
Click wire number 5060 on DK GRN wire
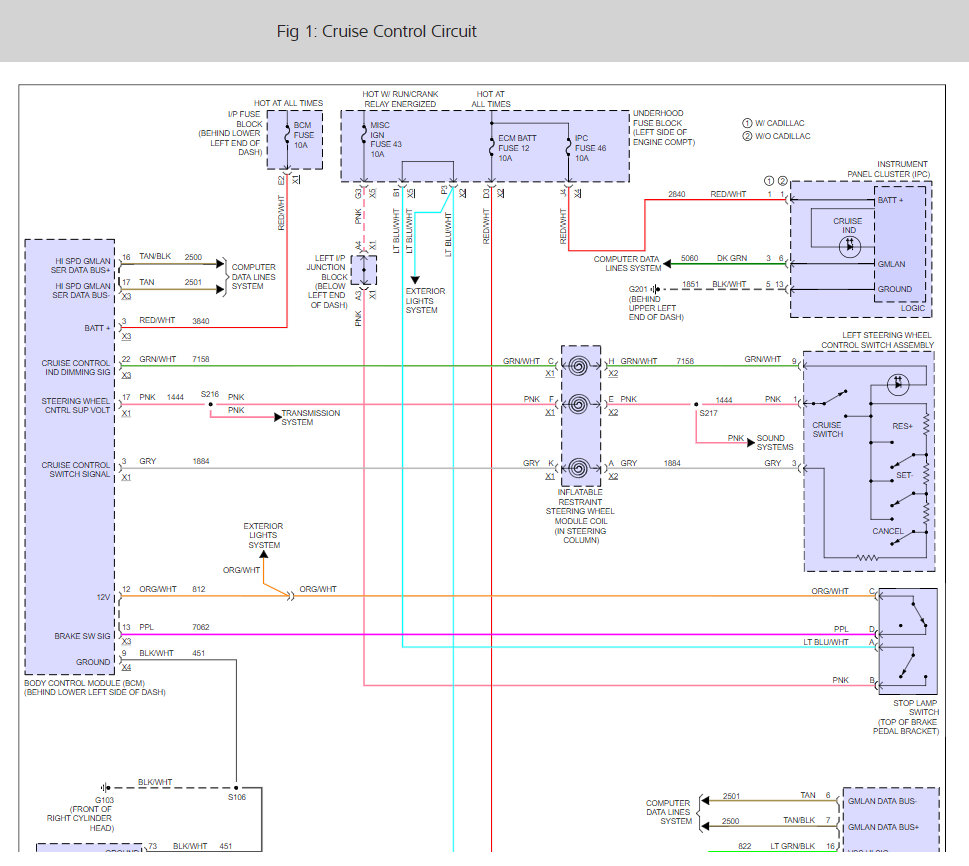690,258
